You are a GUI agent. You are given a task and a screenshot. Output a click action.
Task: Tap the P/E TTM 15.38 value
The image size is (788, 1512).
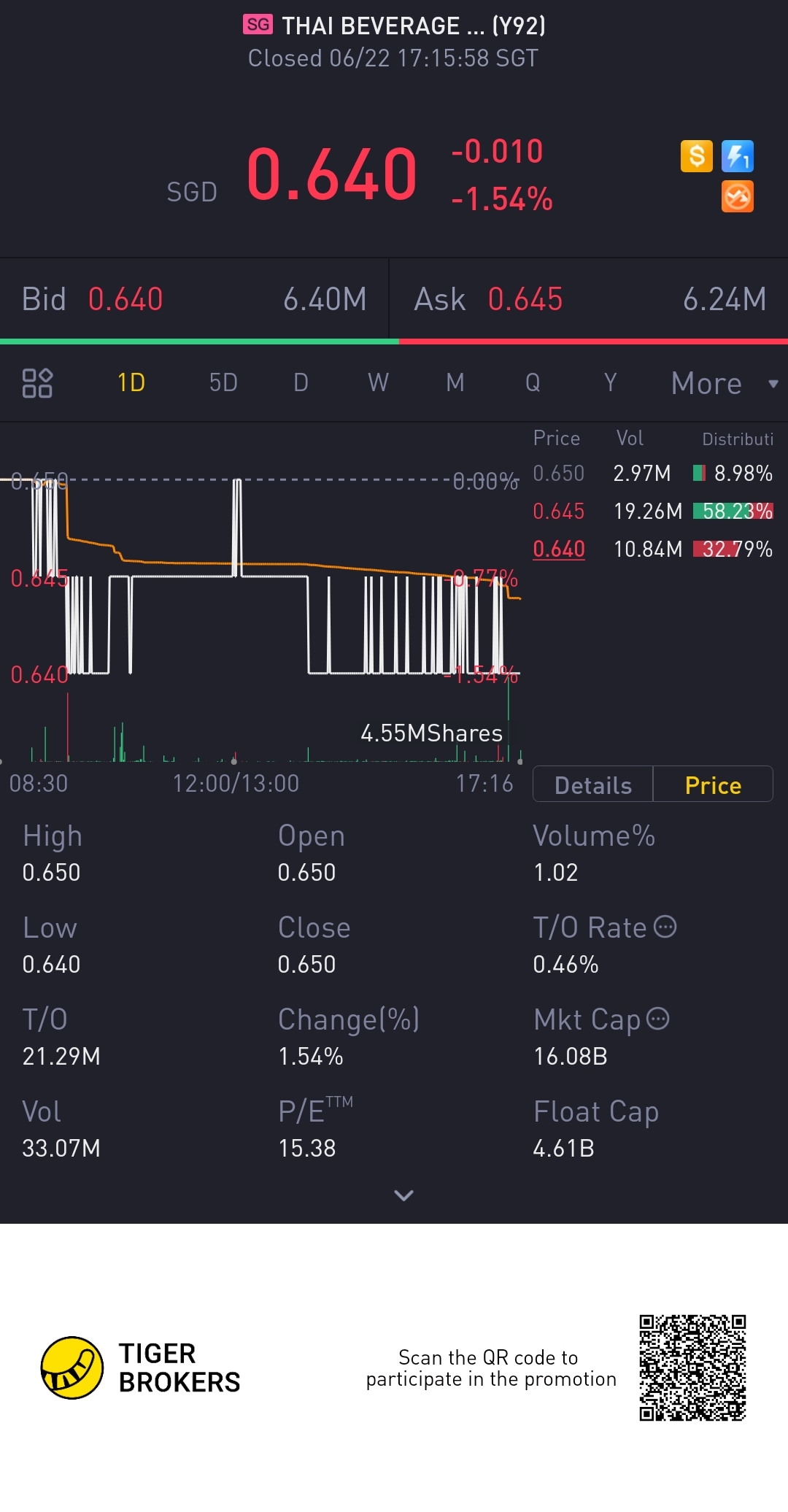[307, 1148]
